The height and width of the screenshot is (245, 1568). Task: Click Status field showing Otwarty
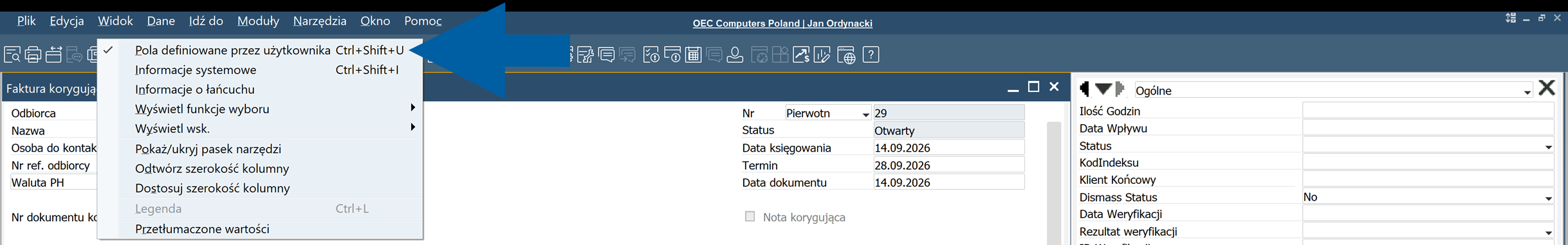[x=948, y=130]
